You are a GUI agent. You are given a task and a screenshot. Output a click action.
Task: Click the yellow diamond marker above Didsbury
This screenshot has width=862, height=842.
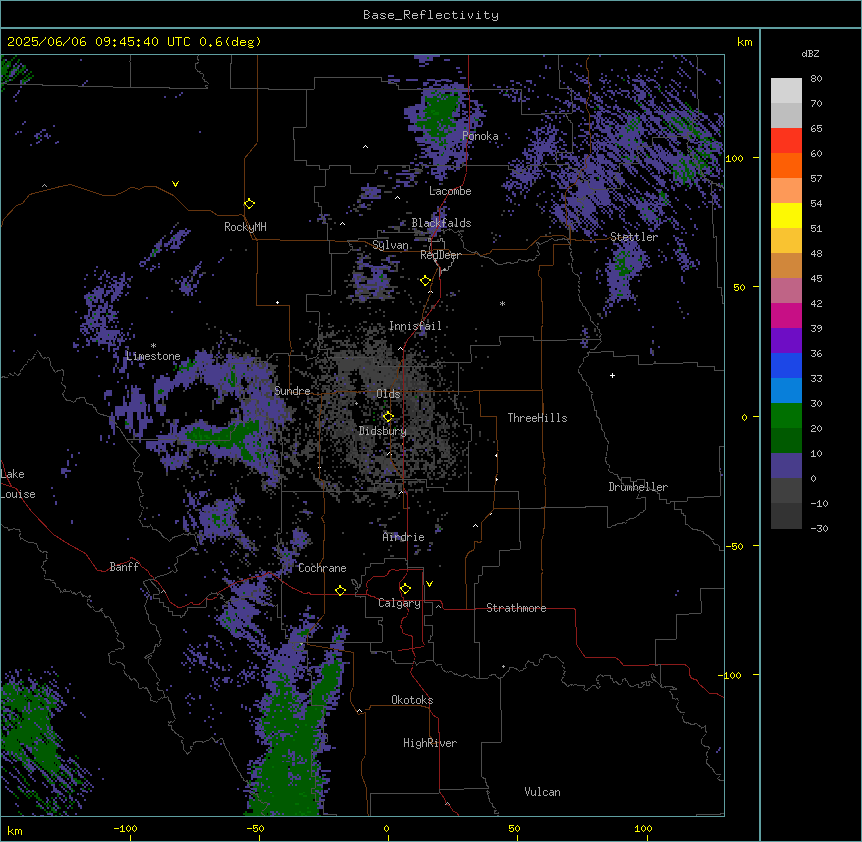pos(388,416)
